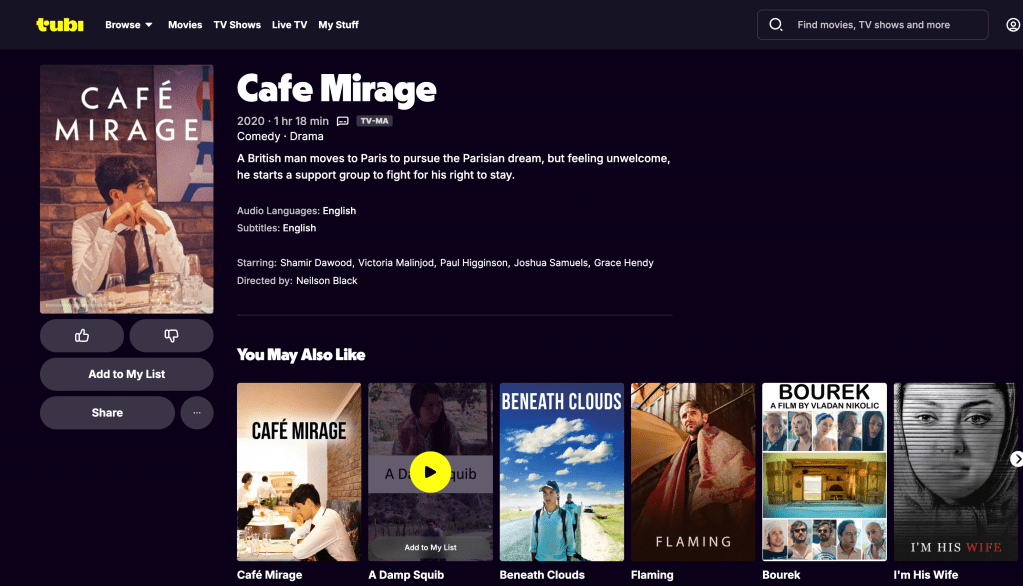This screenshot has width=1023, height=586.
Task: Open My Stuff page
Action: click(338, 25)
